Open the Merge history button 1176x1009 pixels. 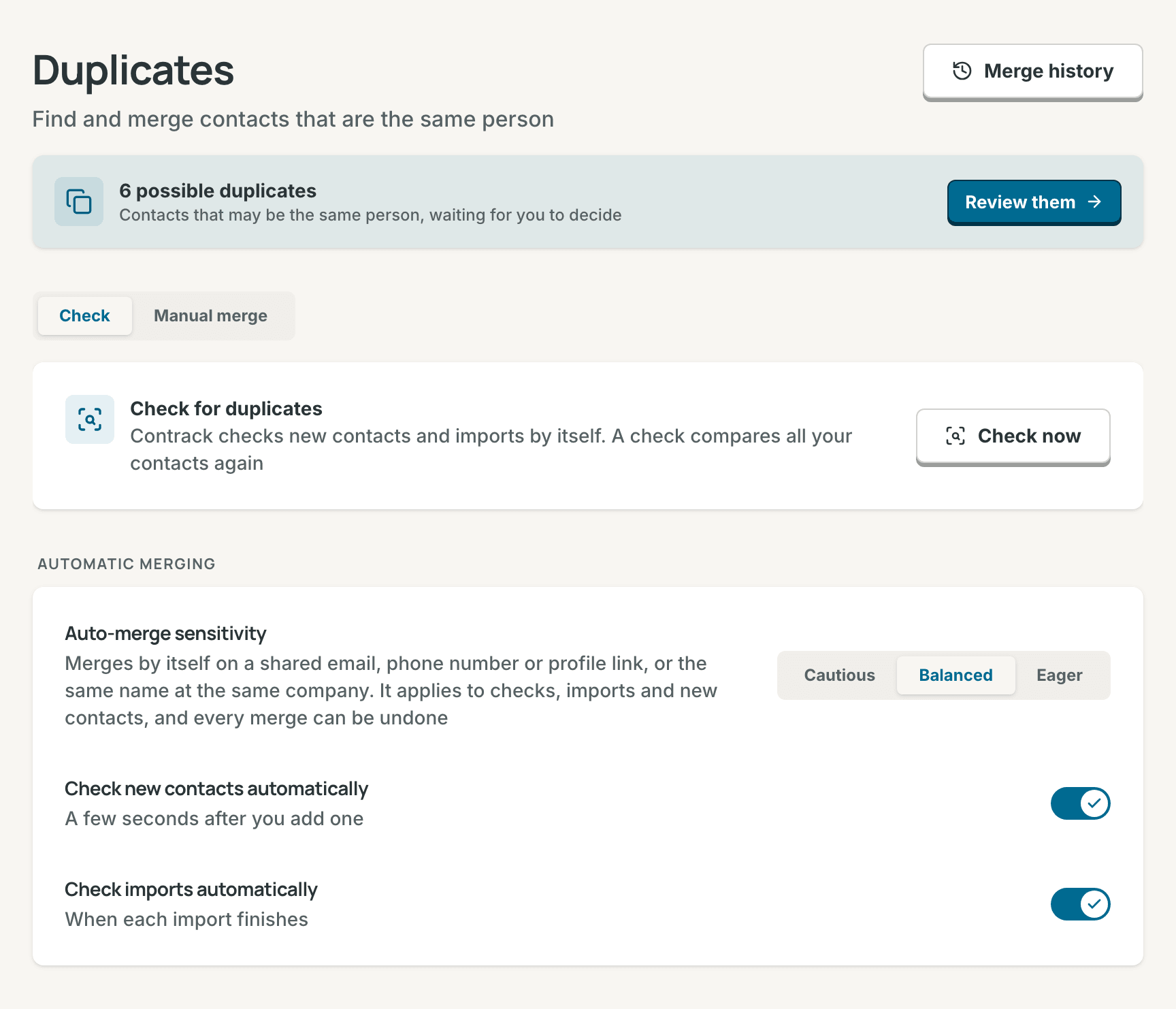click(1032, 71)
